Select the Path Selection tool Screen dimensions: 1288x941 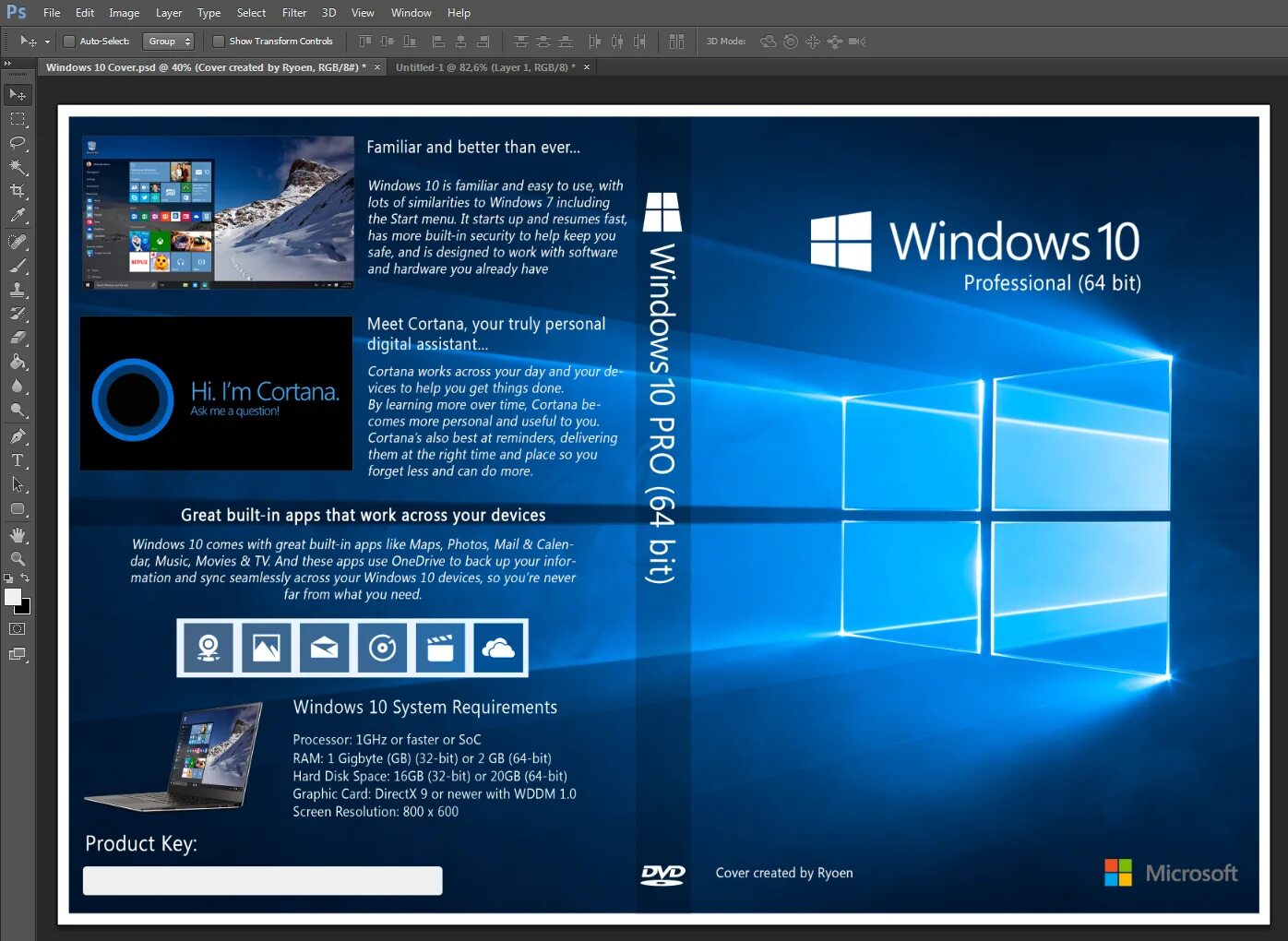[x=18, y=484]
